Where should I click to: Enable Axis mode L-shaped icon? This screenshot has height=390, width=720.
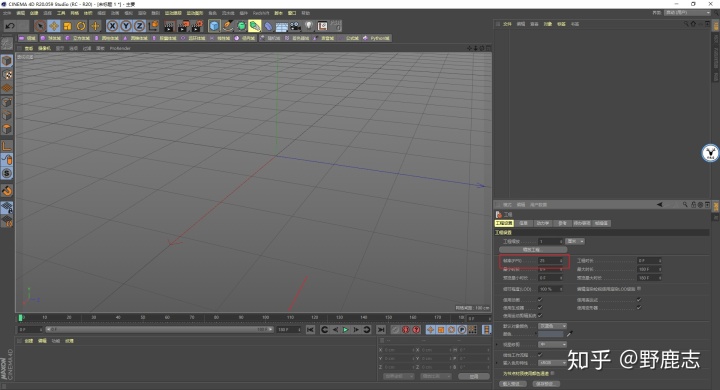(x=7, y=146)
